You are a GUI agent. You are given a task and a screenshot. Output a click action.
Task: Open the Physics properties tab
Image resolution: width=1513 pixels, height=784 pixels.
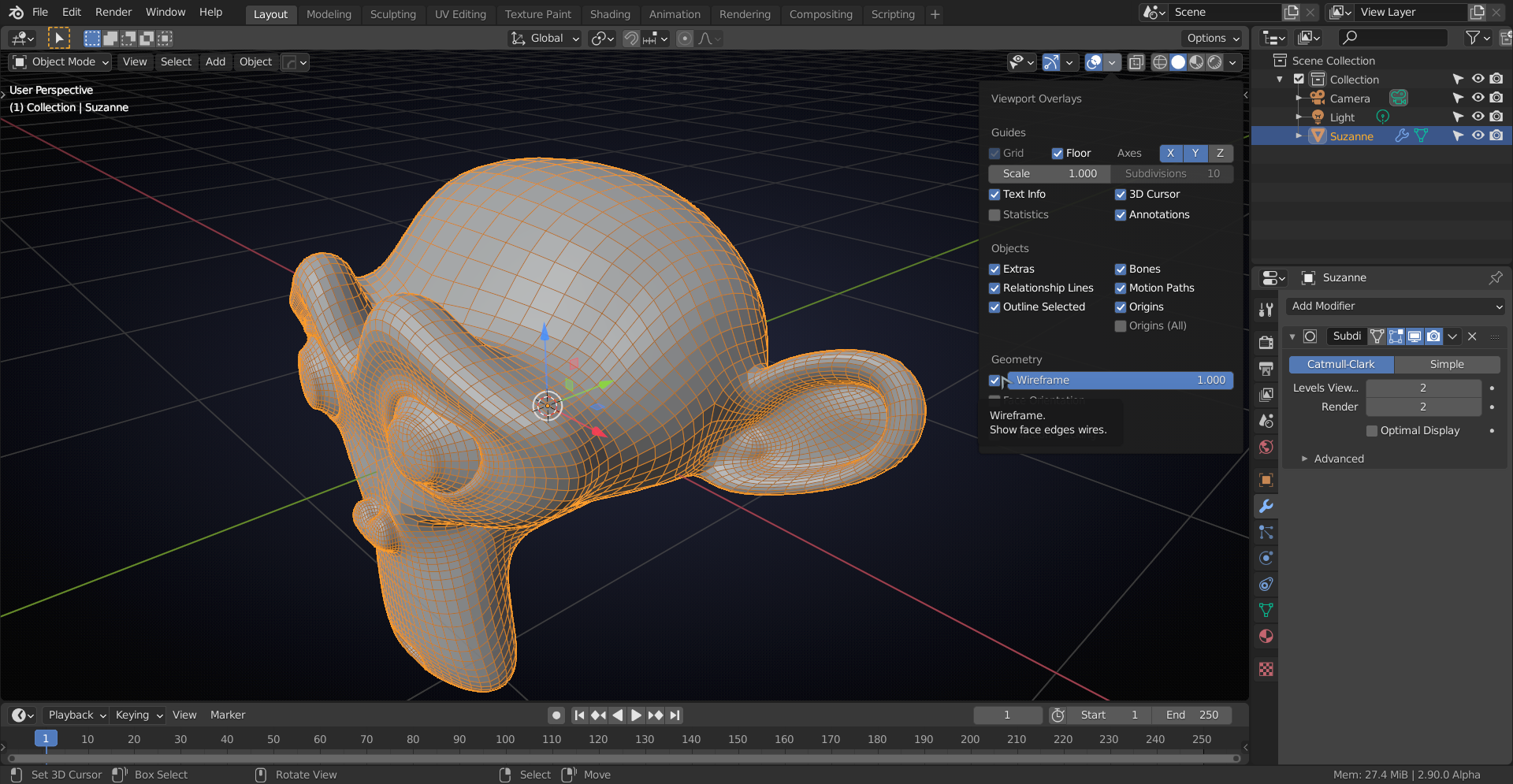[1266, 559]
